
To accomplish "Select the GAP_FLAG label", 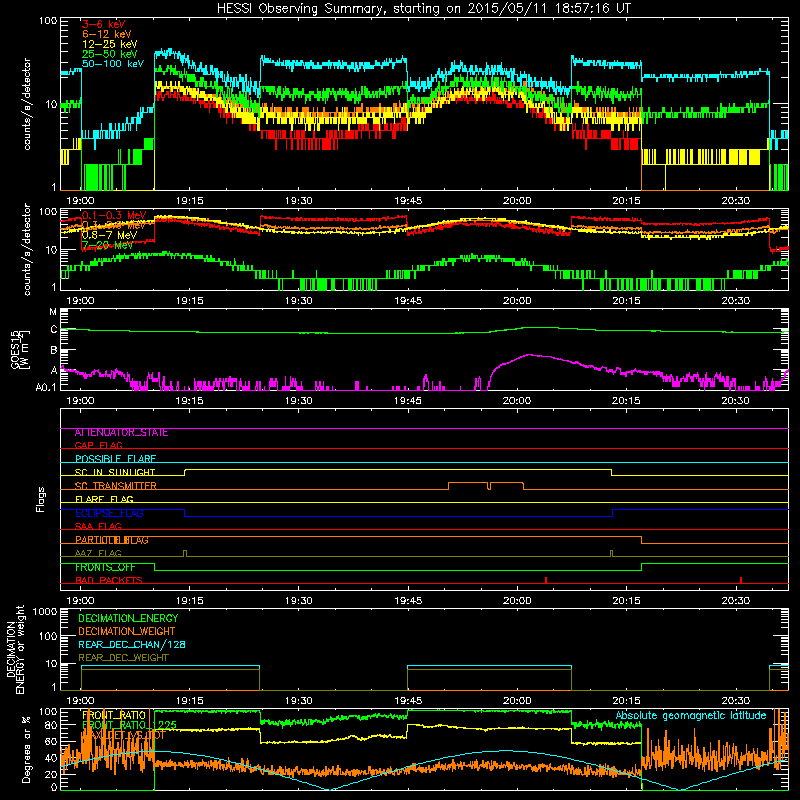I will coord(98,445).
